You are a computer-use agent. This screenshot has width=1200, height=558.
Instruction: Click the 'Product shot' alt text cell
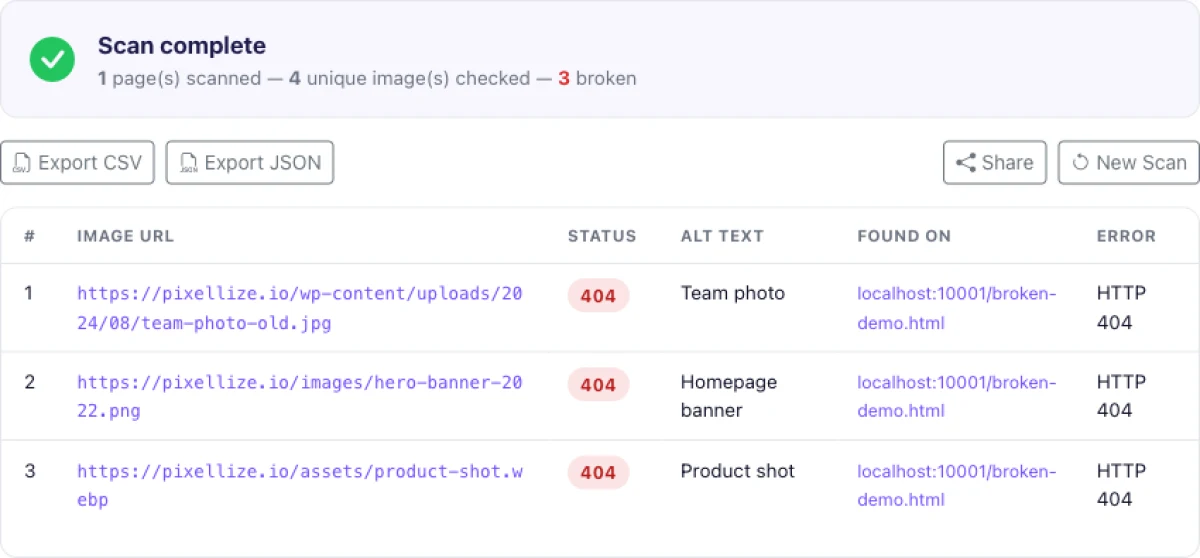click(x=738, y=471)
